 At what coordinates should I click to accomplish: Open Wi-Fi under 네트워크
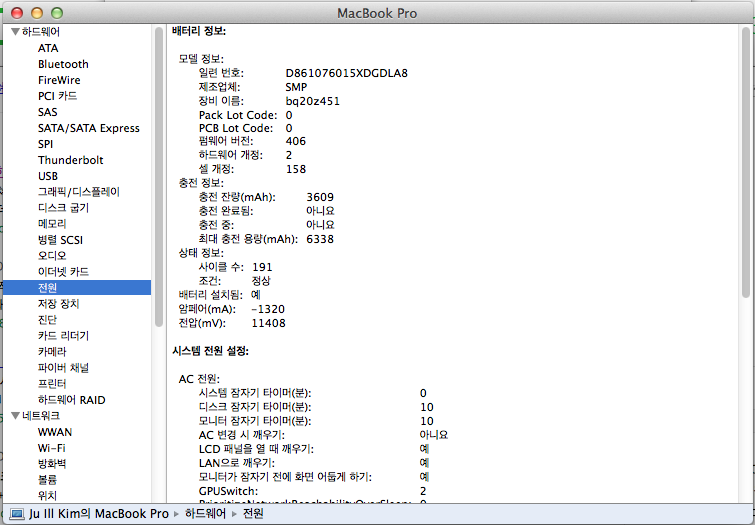[x=52, y=448]
